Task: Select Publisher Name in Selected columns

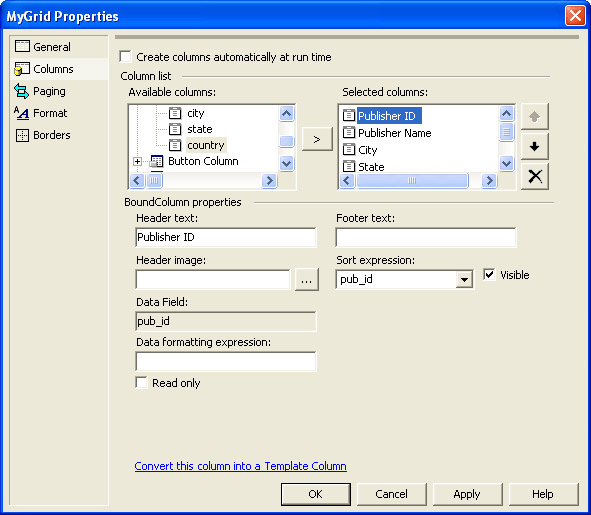Action: tap(394, 133)
